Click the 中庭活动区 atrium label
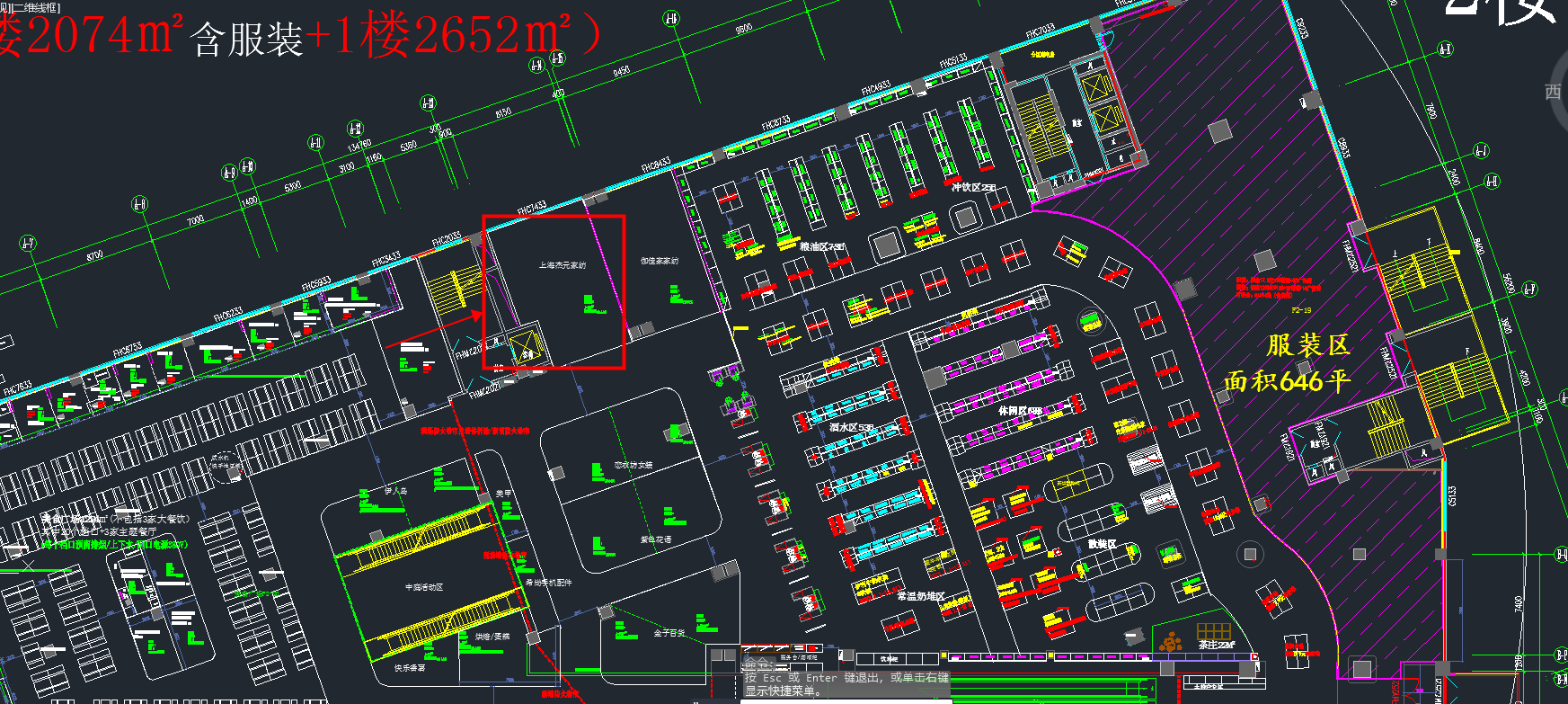 tap(423, 587)
